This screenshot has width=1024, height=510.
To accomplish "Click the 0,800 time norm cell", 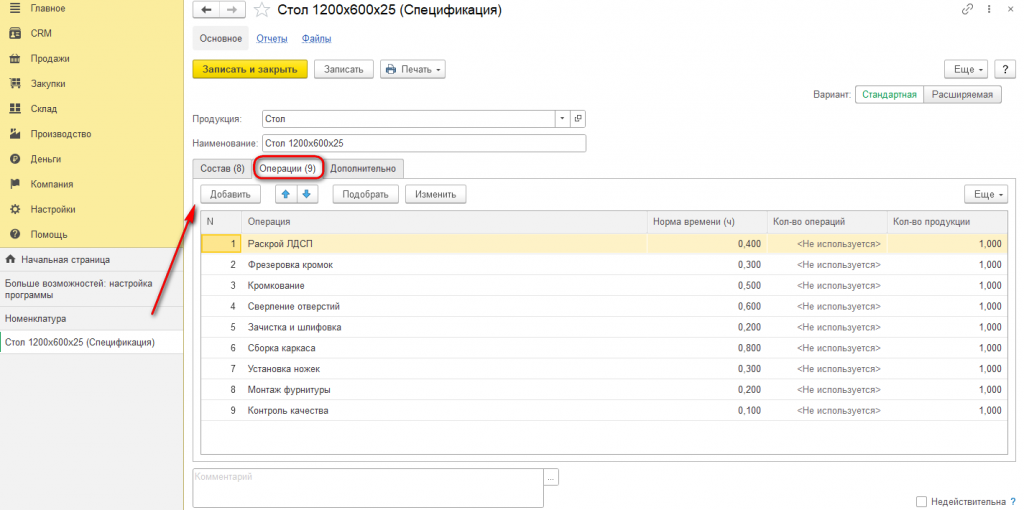I will [x=707, y=348].
